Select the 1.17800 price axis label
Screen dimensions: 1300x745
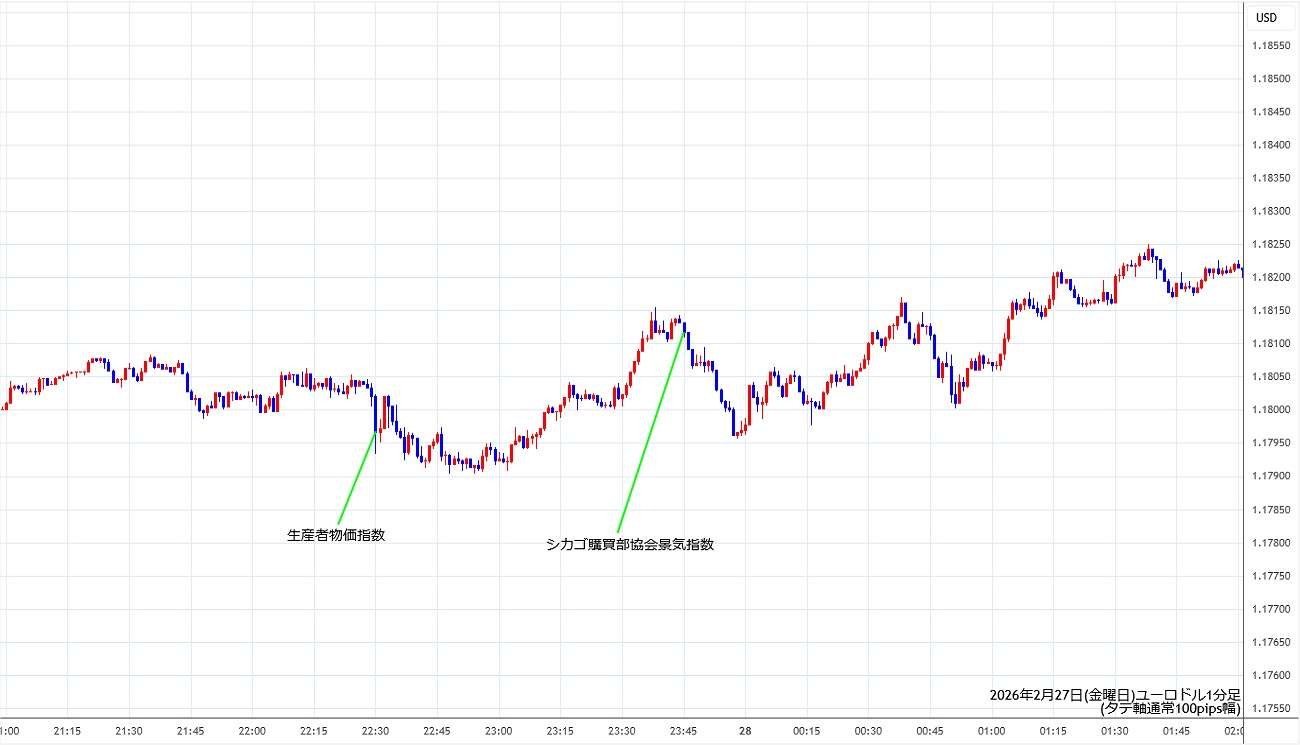1269,542
